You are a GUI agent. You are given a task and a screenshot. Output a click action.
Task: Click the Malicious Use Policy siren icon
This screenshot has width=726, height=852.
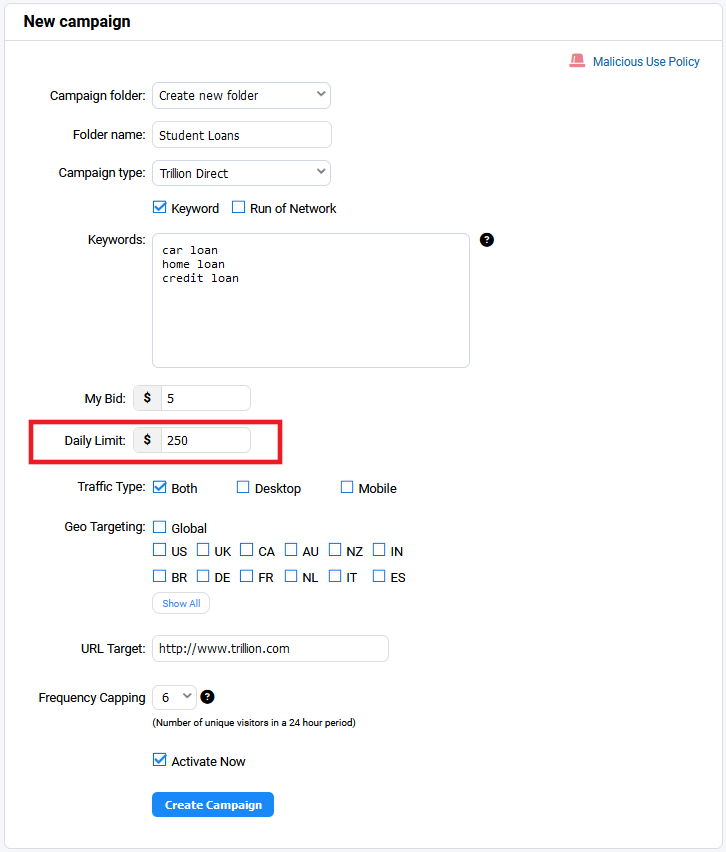point(577,61)
